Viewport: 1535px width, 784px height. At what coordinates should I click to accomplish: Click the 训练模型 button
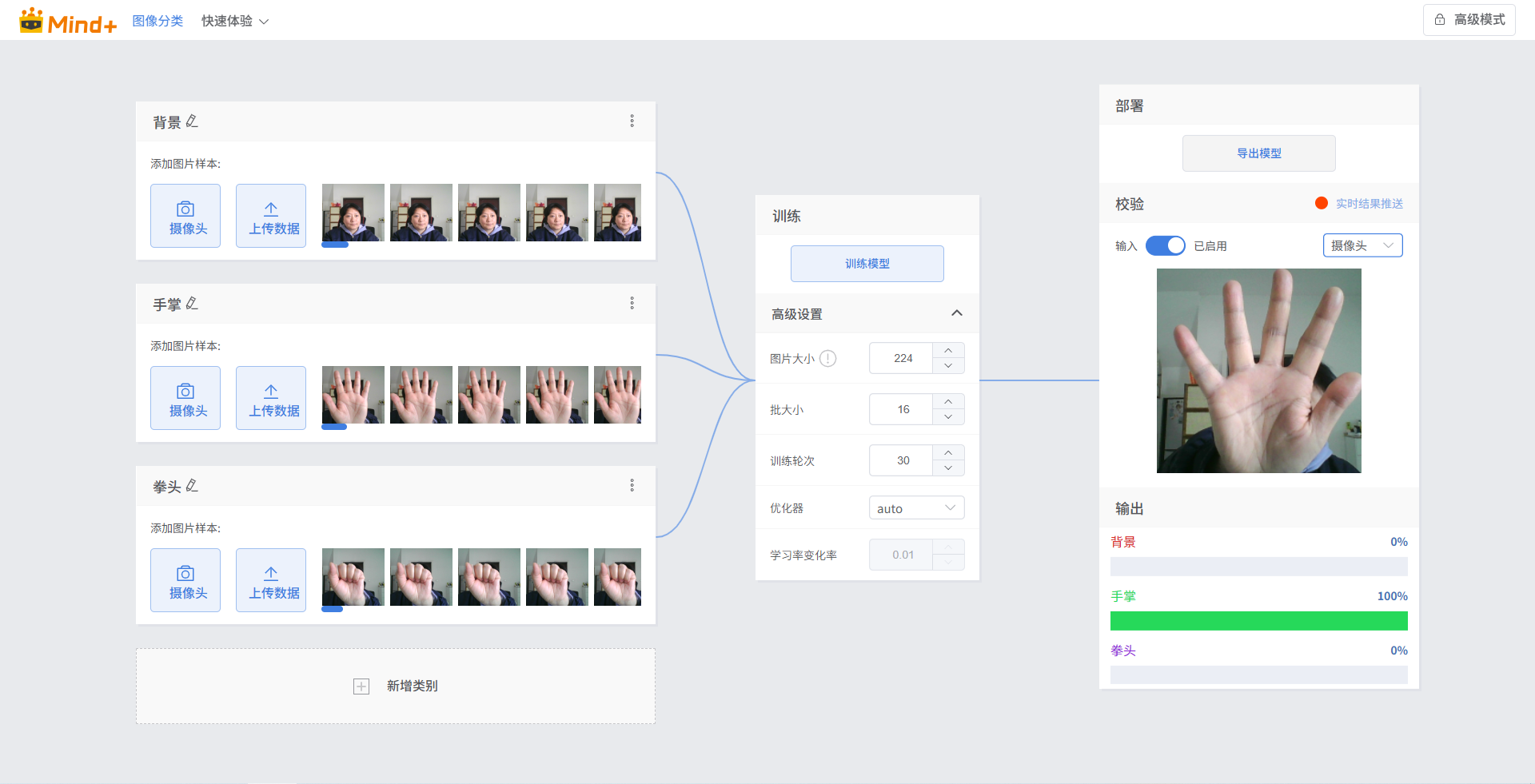867,264
